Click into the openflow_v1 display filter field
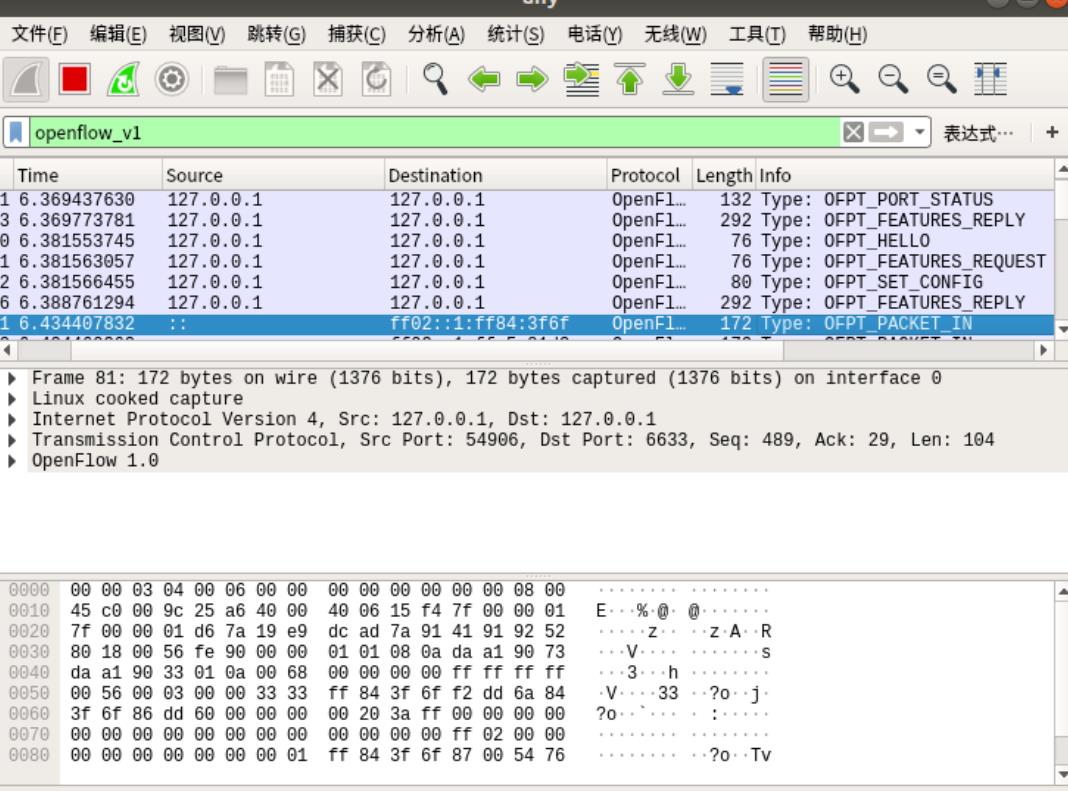This screenshot has height=791, width=1068. [435, 132]
